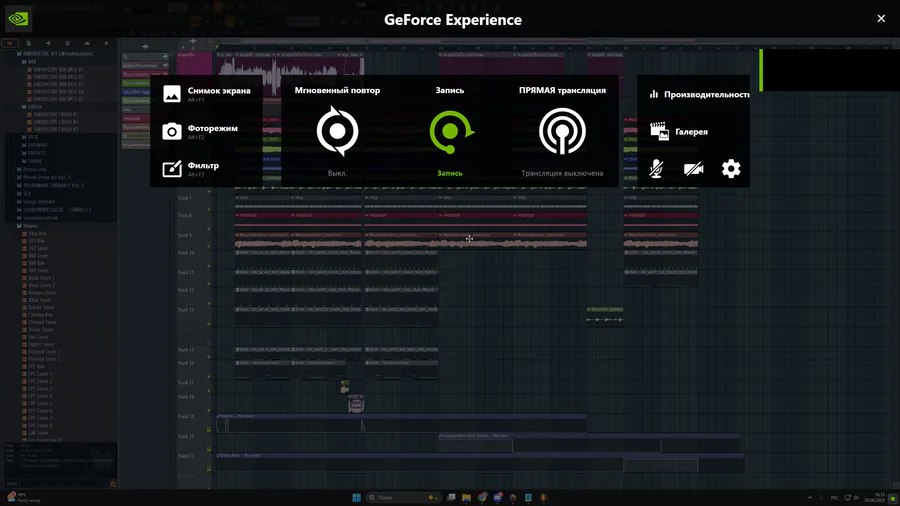This screenshot has height=506, width=900.
Task: Open the ПРЯМАЯ трансляция broadcast menu
Action: click(x=562, y=131)
